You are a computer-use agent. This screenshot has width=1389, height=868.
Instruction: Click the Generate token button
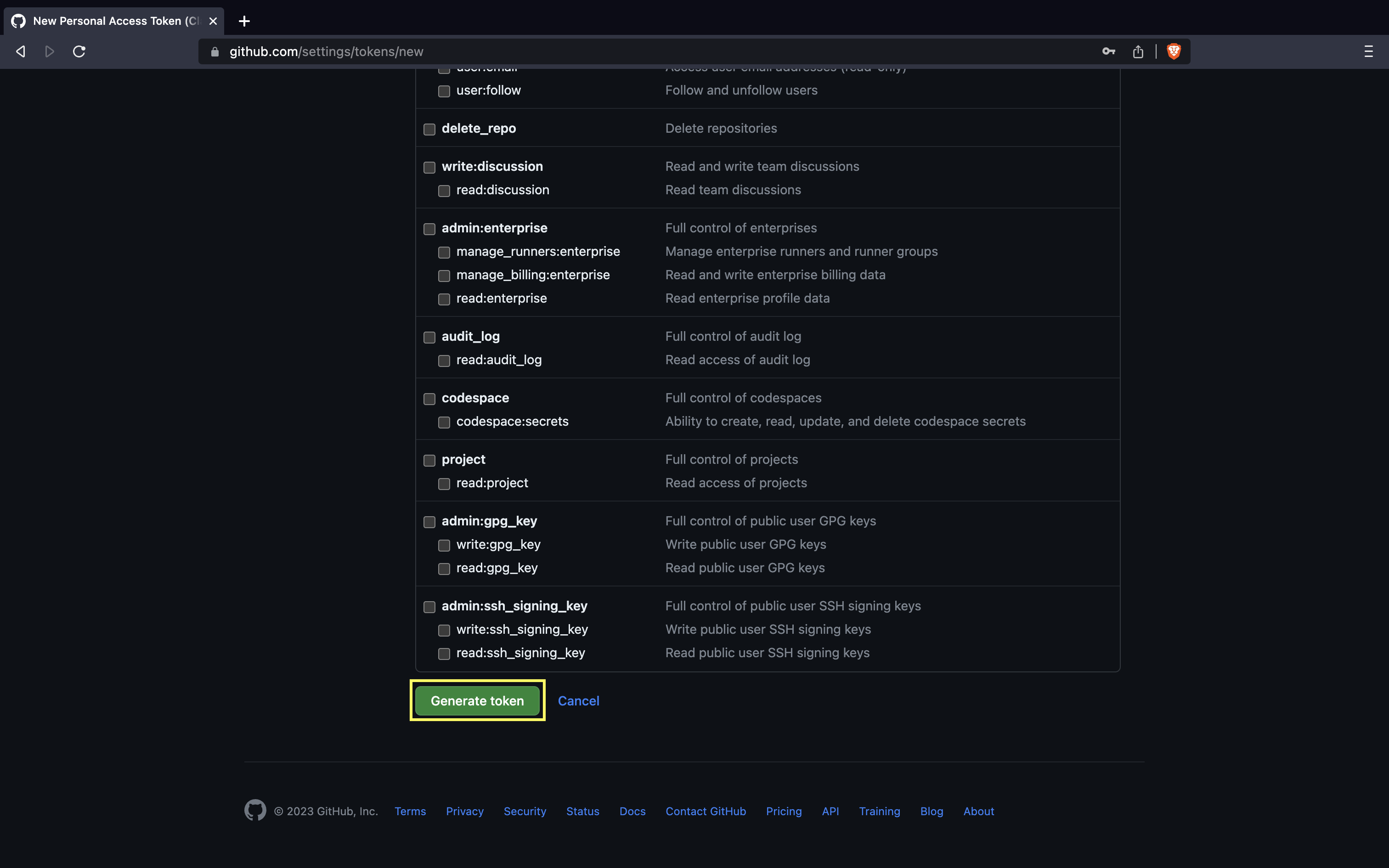tap(477, 701)
